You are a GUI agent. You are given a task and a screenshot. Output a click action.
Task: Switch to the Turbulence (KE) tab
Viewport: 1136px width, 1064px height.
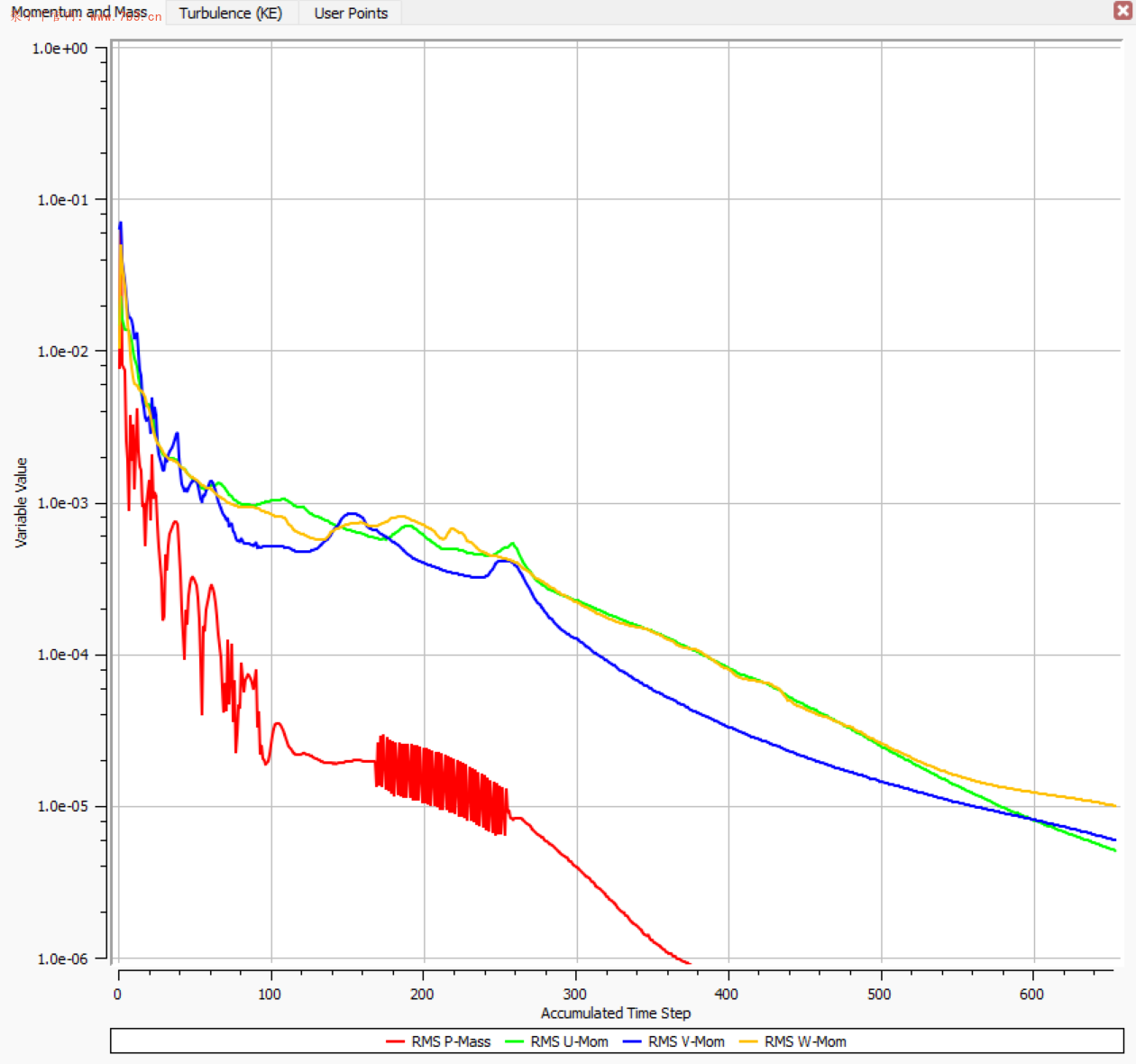pos(230,13)
